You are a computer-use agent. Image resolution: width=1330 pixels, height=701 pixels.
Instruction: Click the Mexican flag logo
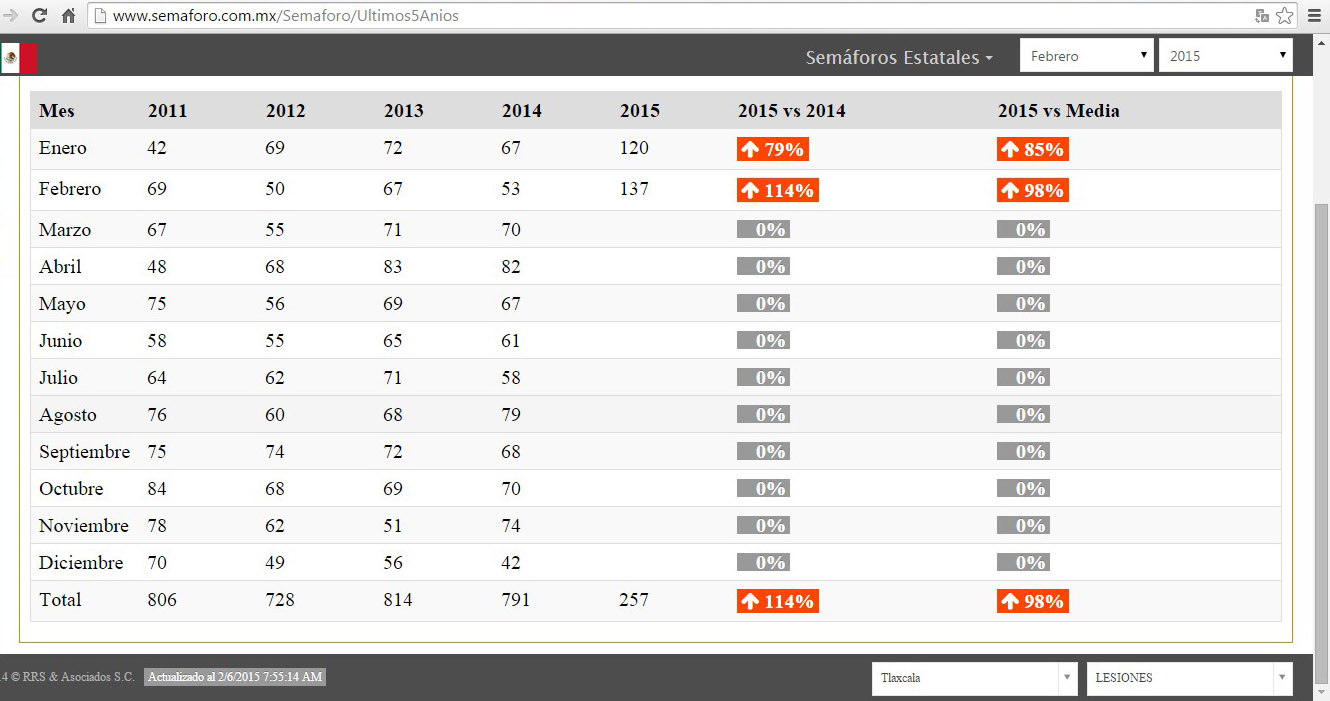[x=19, y=58]
